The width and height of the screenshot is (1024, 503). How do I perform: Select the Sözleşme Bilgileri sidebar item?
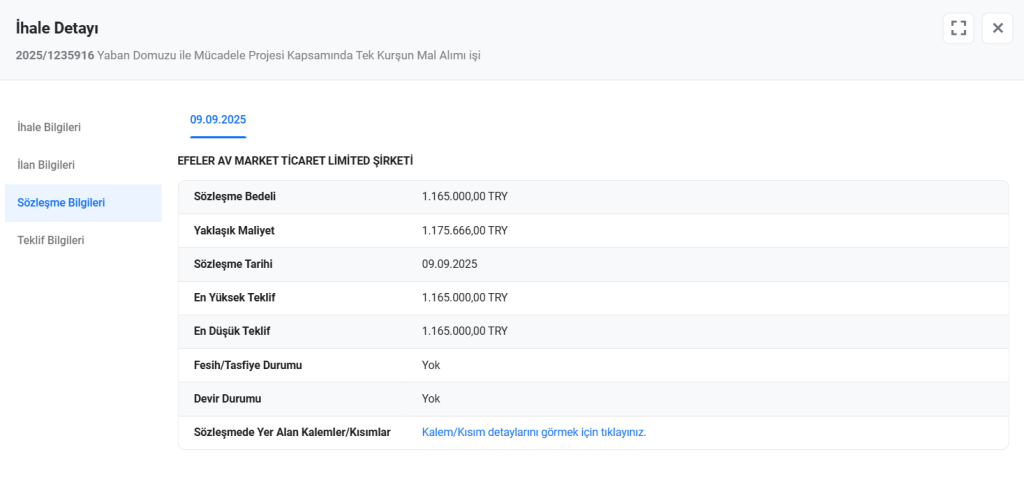[61, 203]
